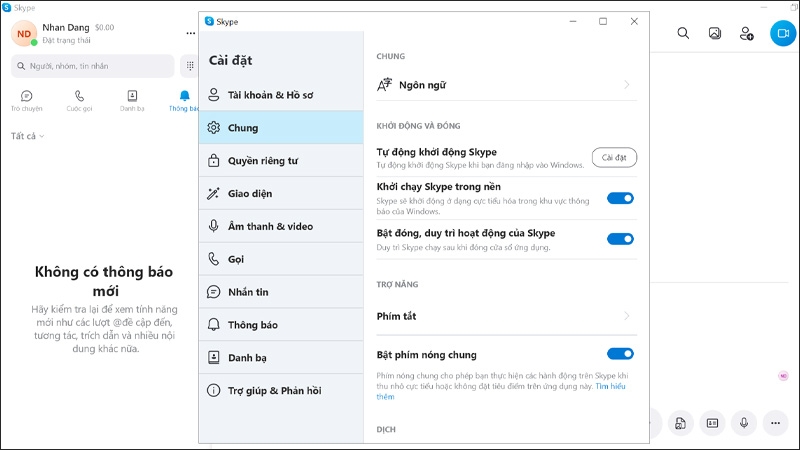Click the $0.00 Skype credit balance

(105, 28)
